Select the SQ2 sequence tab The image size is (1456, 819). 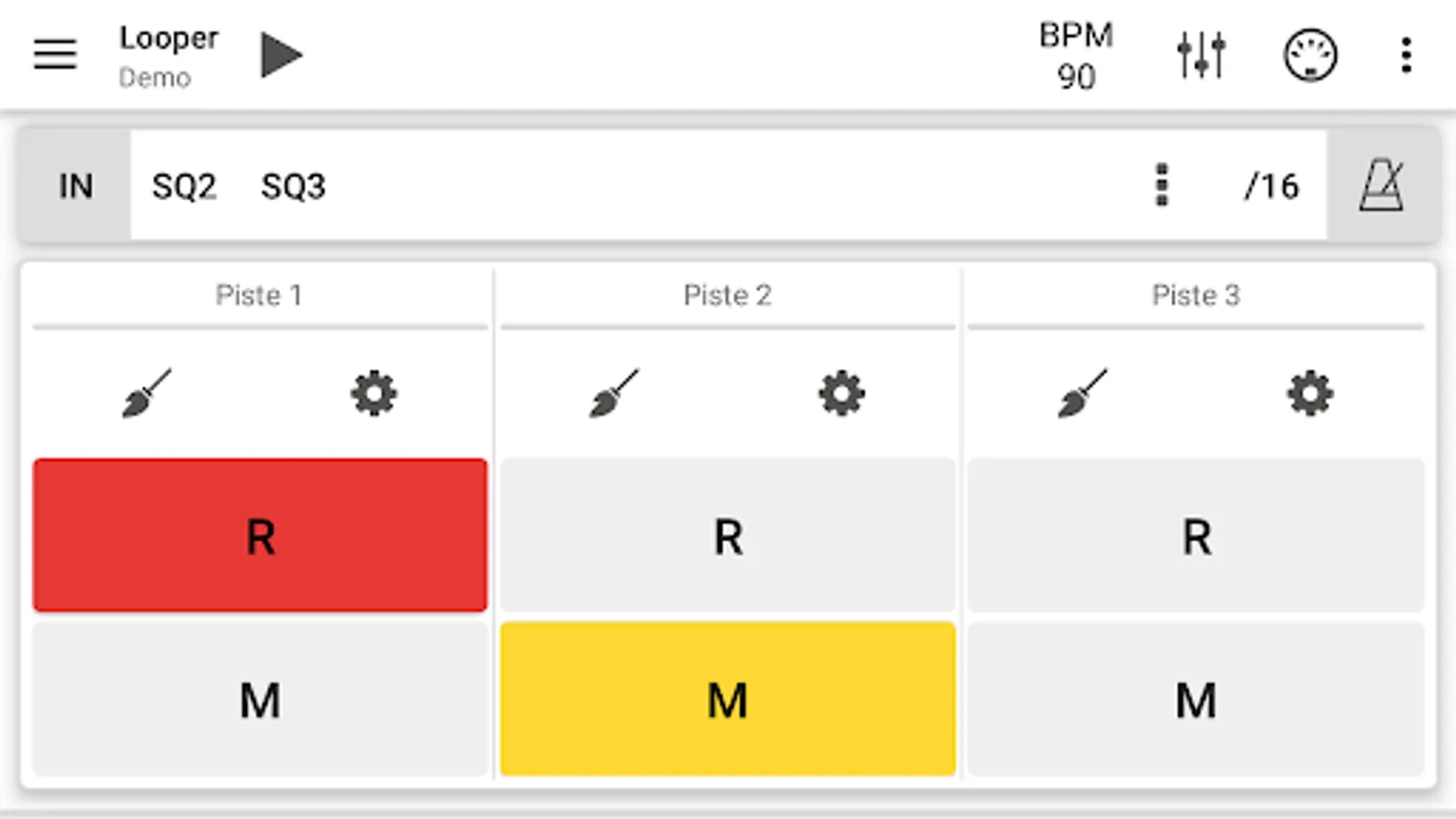click(184, 187)
